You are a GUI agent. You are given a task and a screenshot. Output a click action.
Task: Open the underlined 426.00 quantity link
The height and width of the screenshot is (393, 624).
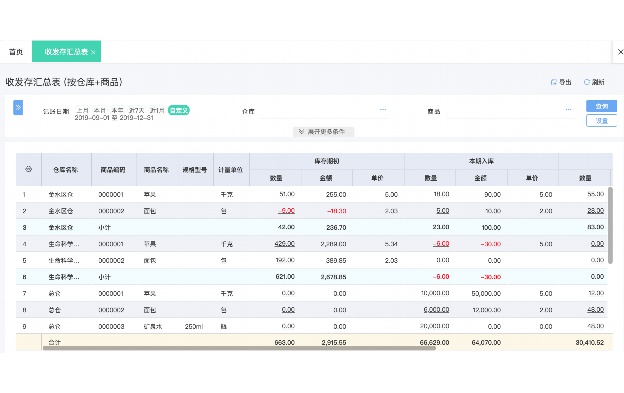pyautogui.click(x=285, y=244)
